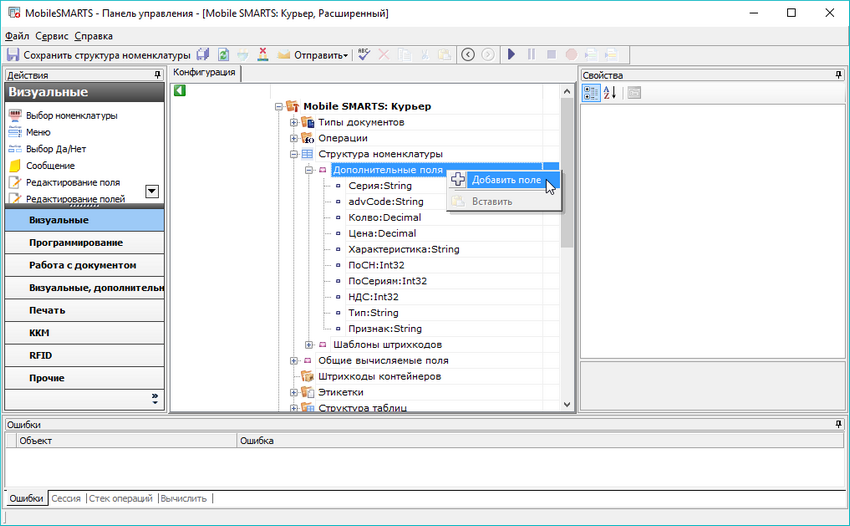Expand the Общие вычисляемые поля node
The image size is (850, 526).
coord(293,361)
